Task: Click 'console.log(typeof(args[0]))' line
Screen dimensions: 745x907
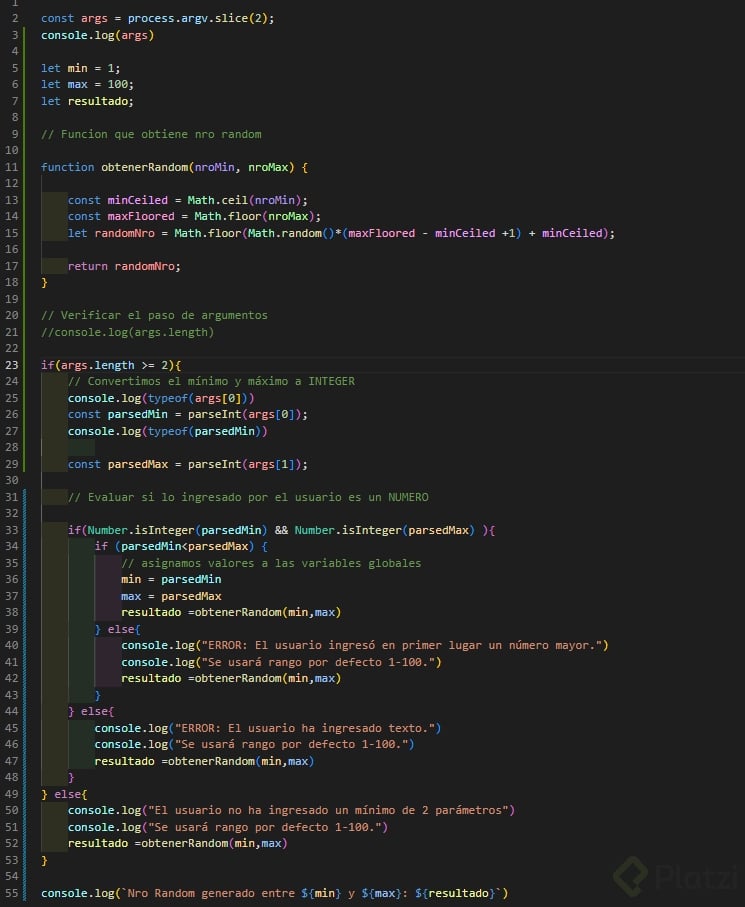Action: pos(161,398)
